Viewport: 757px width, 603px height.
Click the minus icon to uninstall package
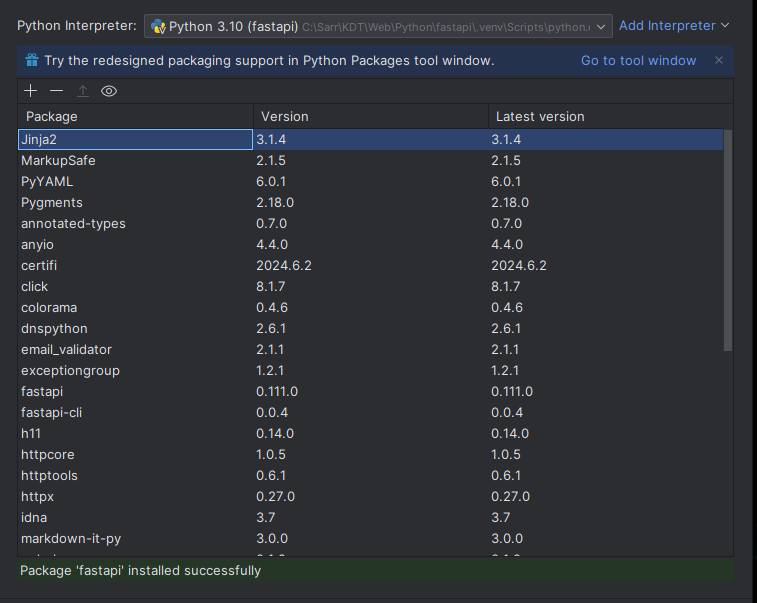(x=56, y=91)
